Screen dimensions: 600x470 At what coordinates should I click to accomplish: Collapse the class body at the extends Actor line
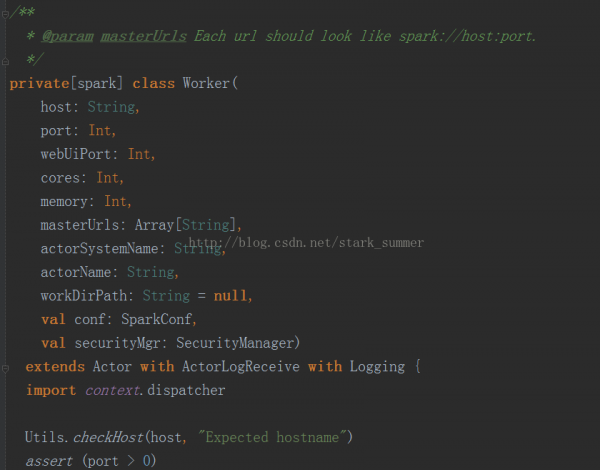pyautogui.click(x=5, y=369)
